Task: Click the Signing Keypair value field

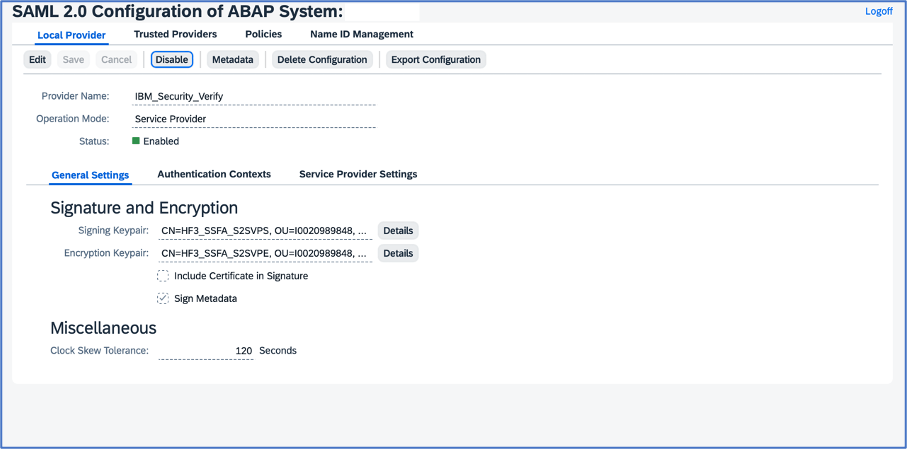Action: pos(265,231)
